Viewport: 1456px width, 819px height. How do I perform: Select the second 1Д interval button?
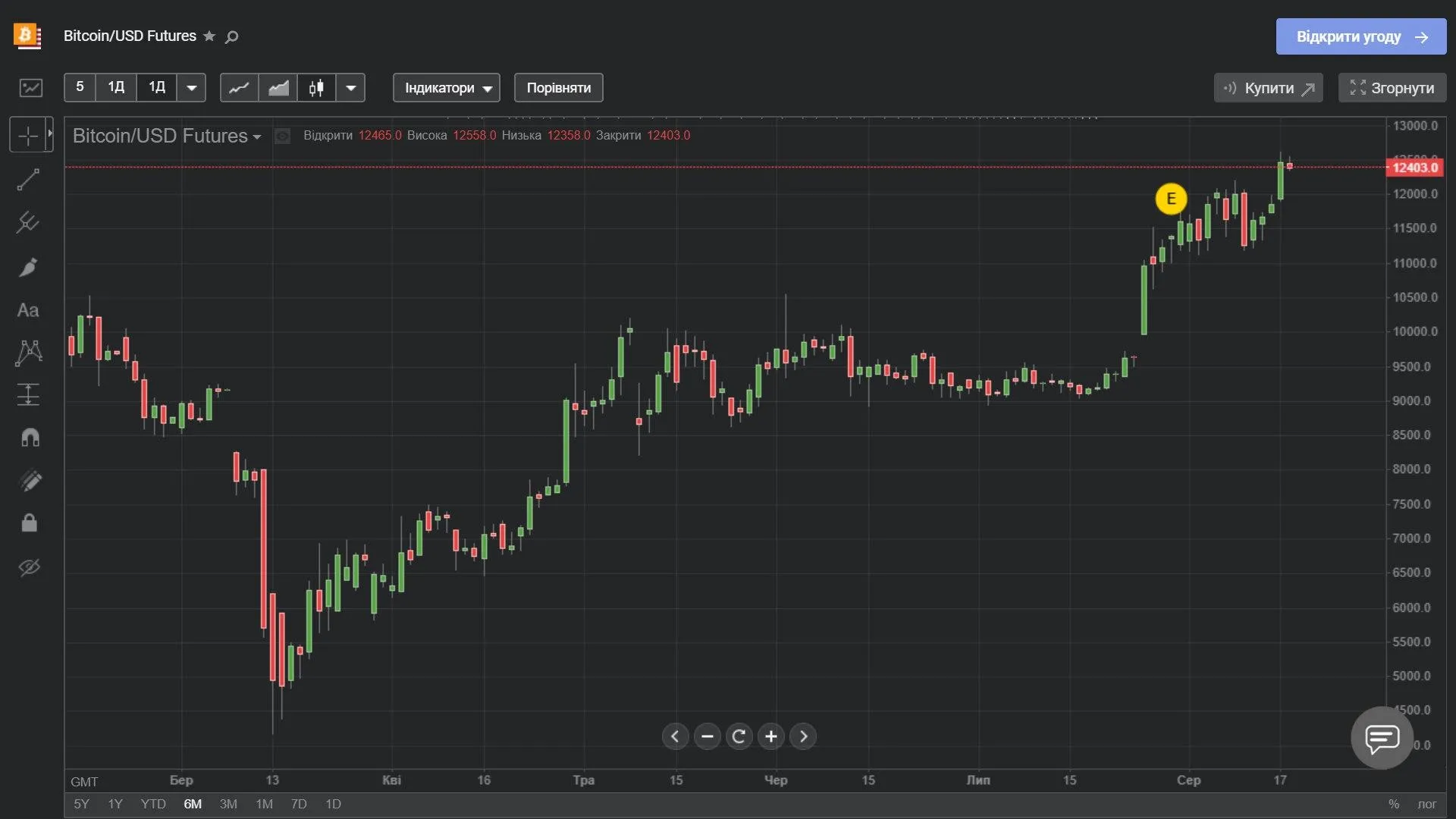click(157, 87)
